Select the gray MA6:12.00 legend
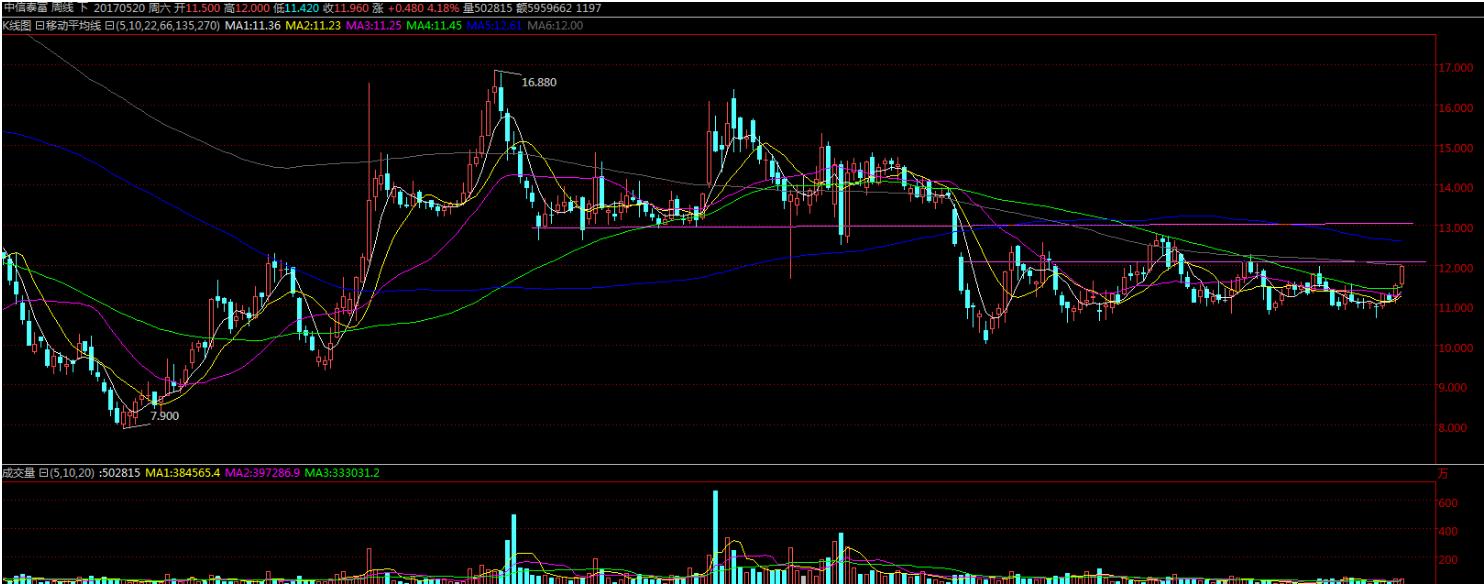The height and width of the screenshot is (584, 1484). click(x=554, y=25)
